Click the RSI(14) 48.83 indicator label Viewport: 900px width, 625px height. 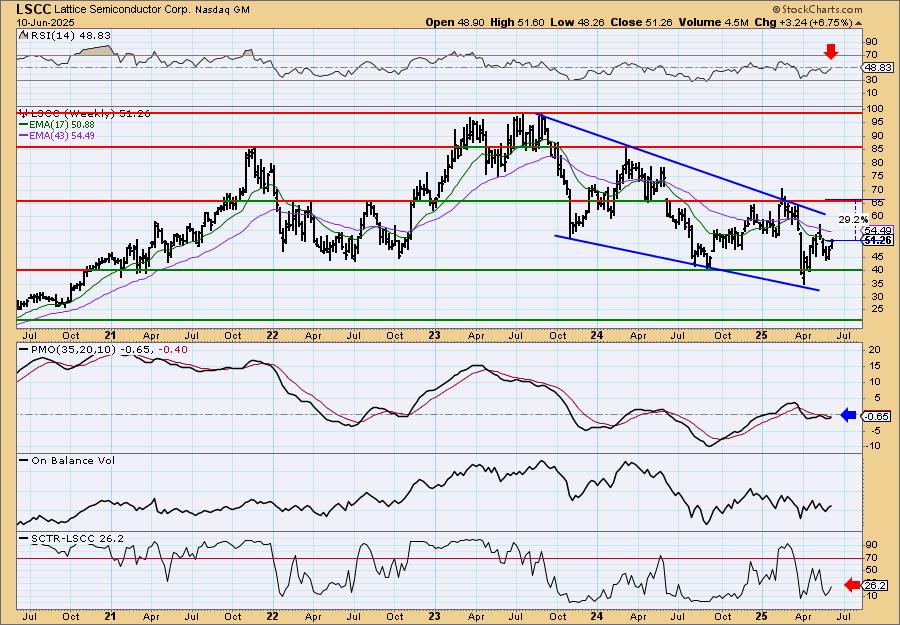point(69,36)
